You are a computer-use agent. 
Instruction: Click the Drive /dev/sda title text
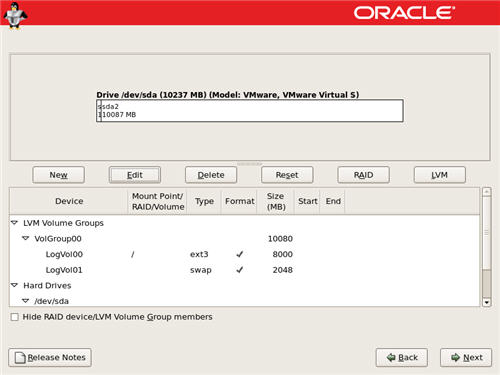pyautogui.click(x=228, y=95)
